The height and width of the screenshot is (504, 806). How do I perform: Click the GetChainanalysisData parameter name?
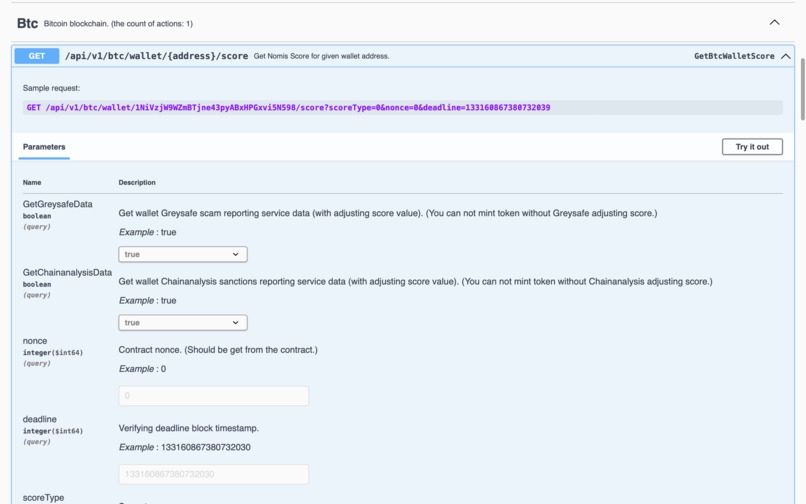pyautogui.click(x=67, y=273)
